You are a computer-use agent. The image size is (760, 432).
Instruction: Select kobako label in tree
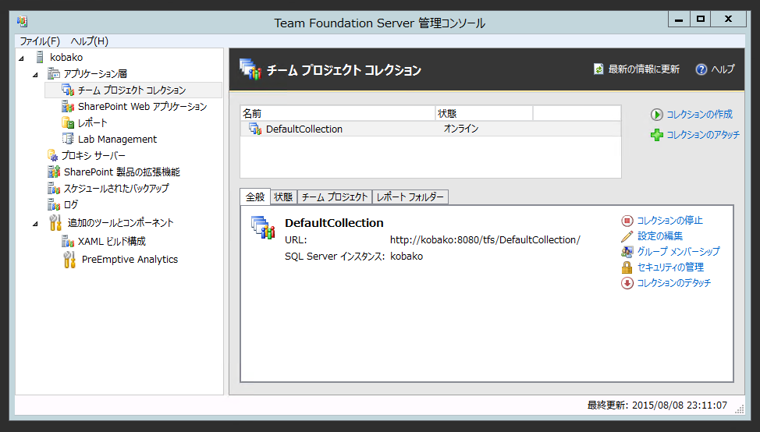coord(66,57)
